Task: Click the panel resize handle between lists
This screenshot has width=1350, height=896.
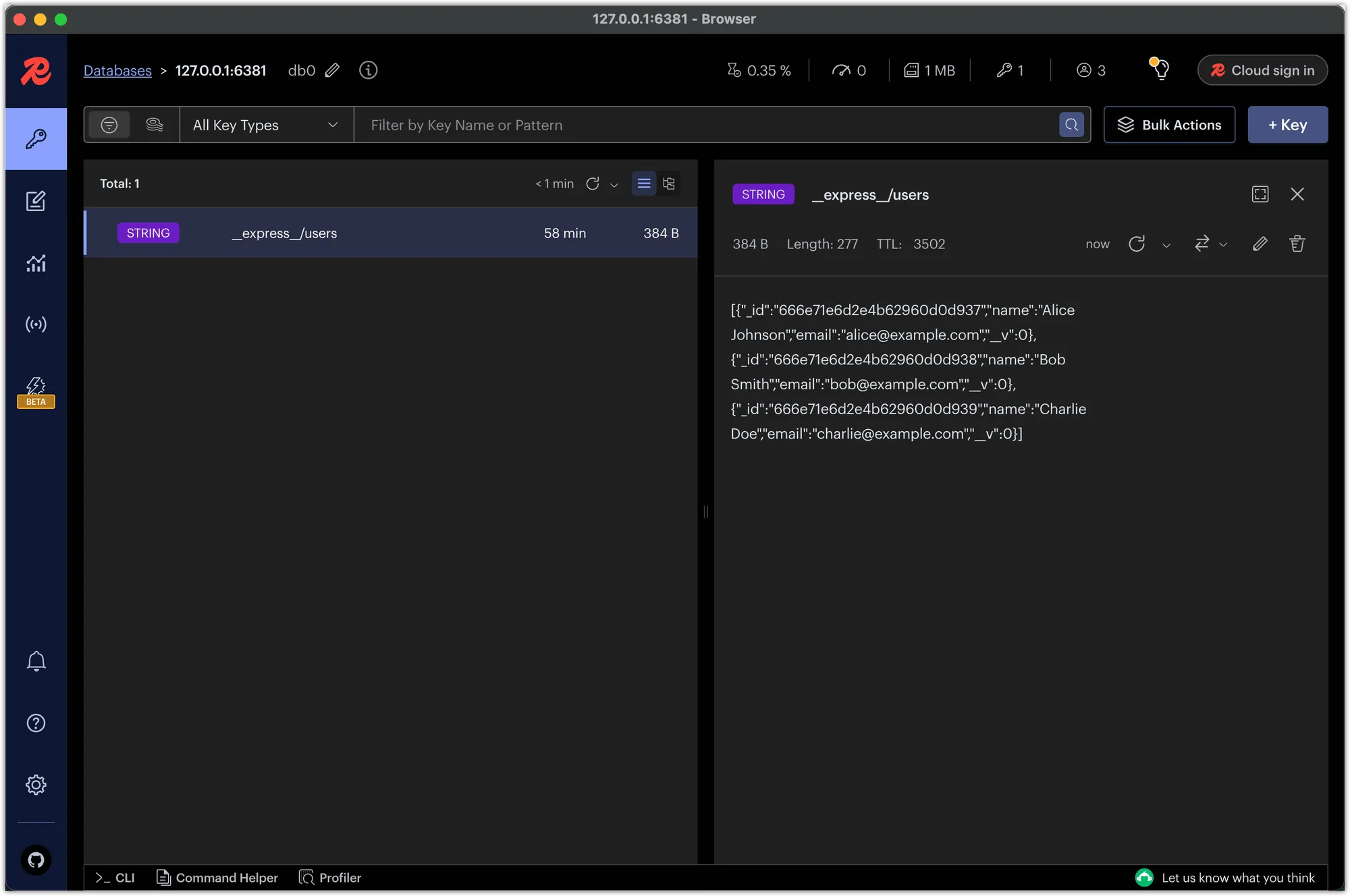Action: coord(705,511)
